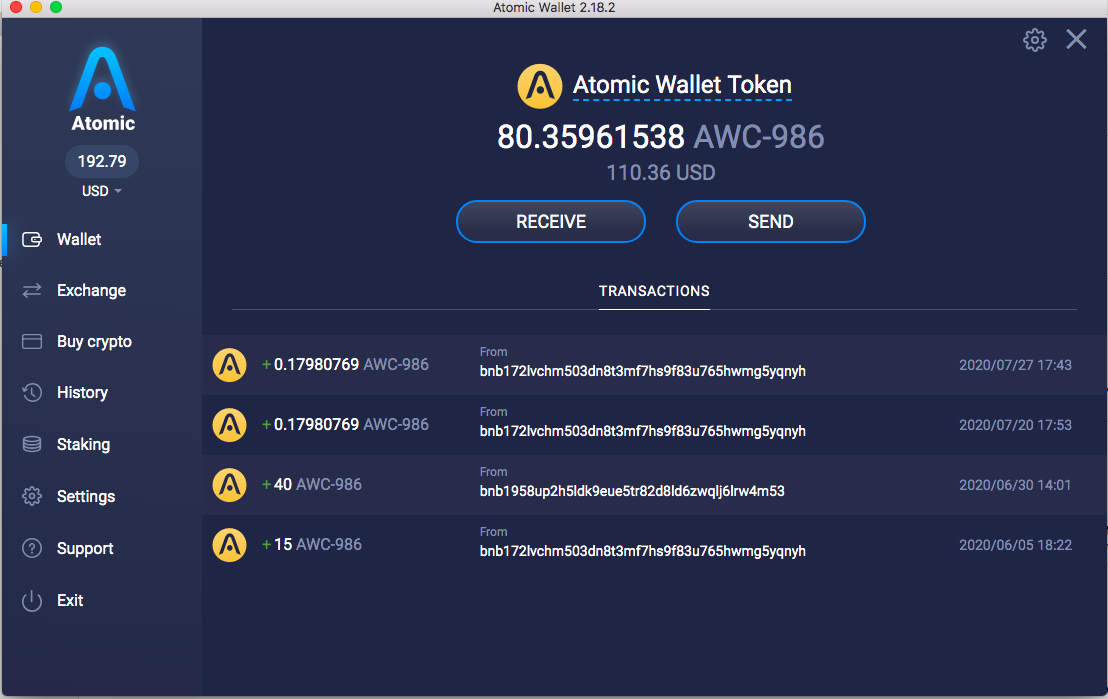Select the TRANSACTIONS tab
This screenshot has width=1108, height=699.
[x=654, y=291]
